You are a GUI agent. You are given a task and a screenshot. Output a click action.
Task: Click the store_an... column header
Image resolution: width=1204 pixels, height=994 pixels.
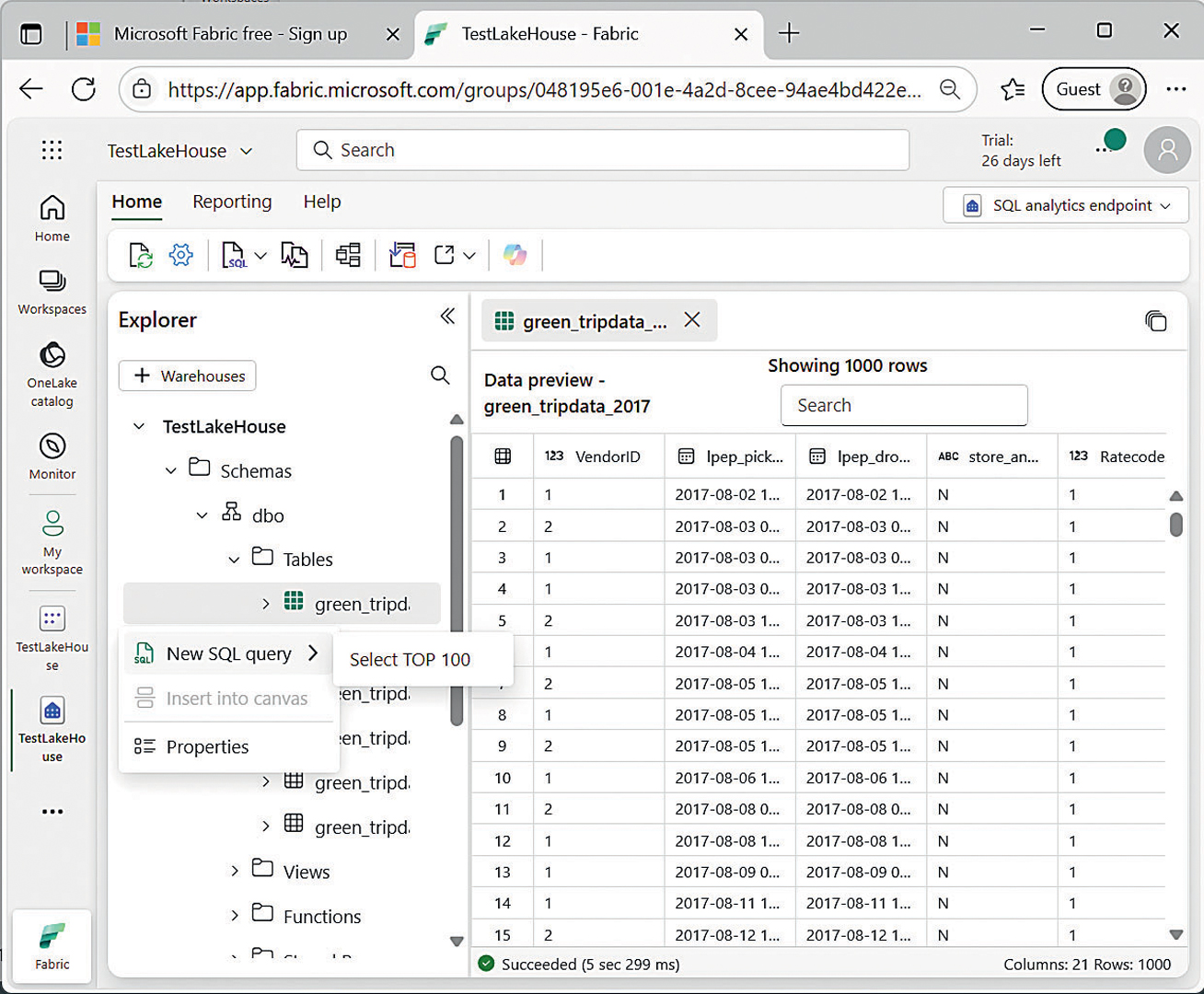992,457
